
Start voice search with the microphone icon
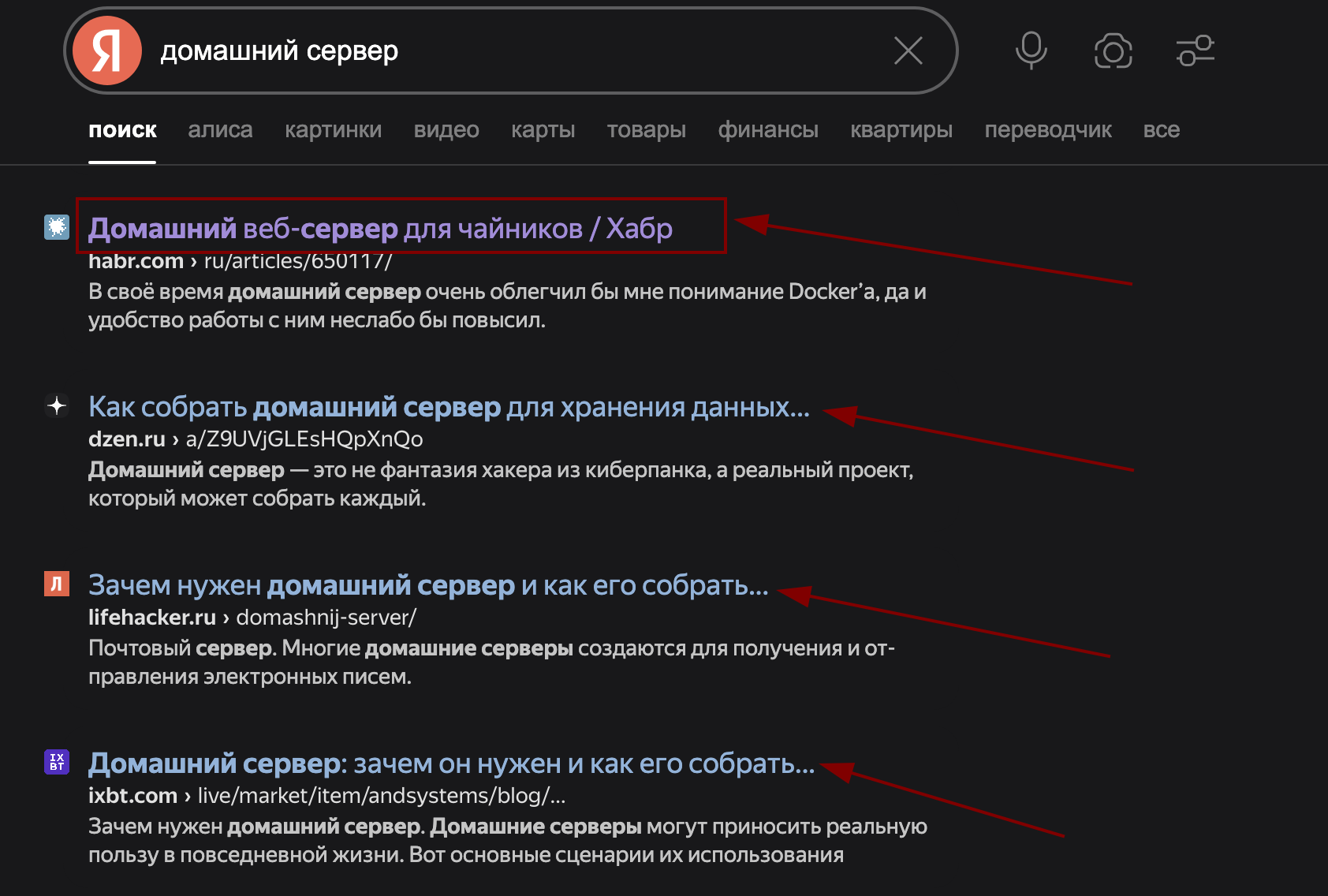coord(1031,50)
